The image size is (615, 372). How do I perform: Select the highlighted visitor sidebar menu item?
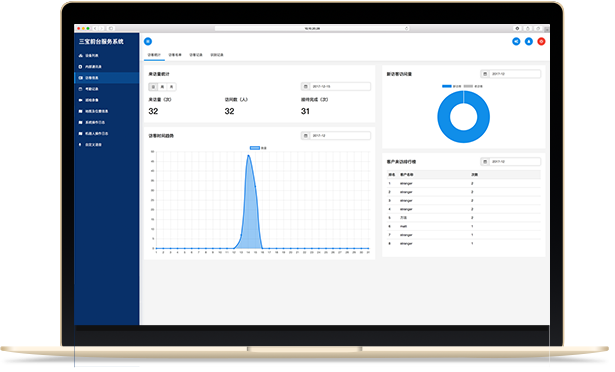coord(106,78)
